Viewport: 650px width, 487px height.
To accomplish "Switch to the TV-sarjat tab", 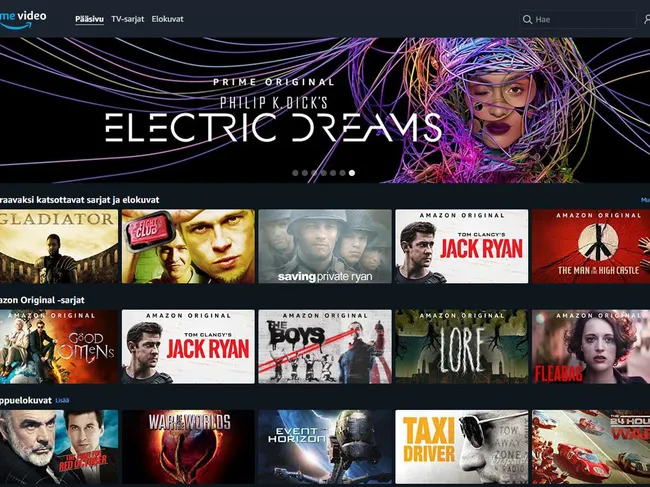I will (128, 19).
